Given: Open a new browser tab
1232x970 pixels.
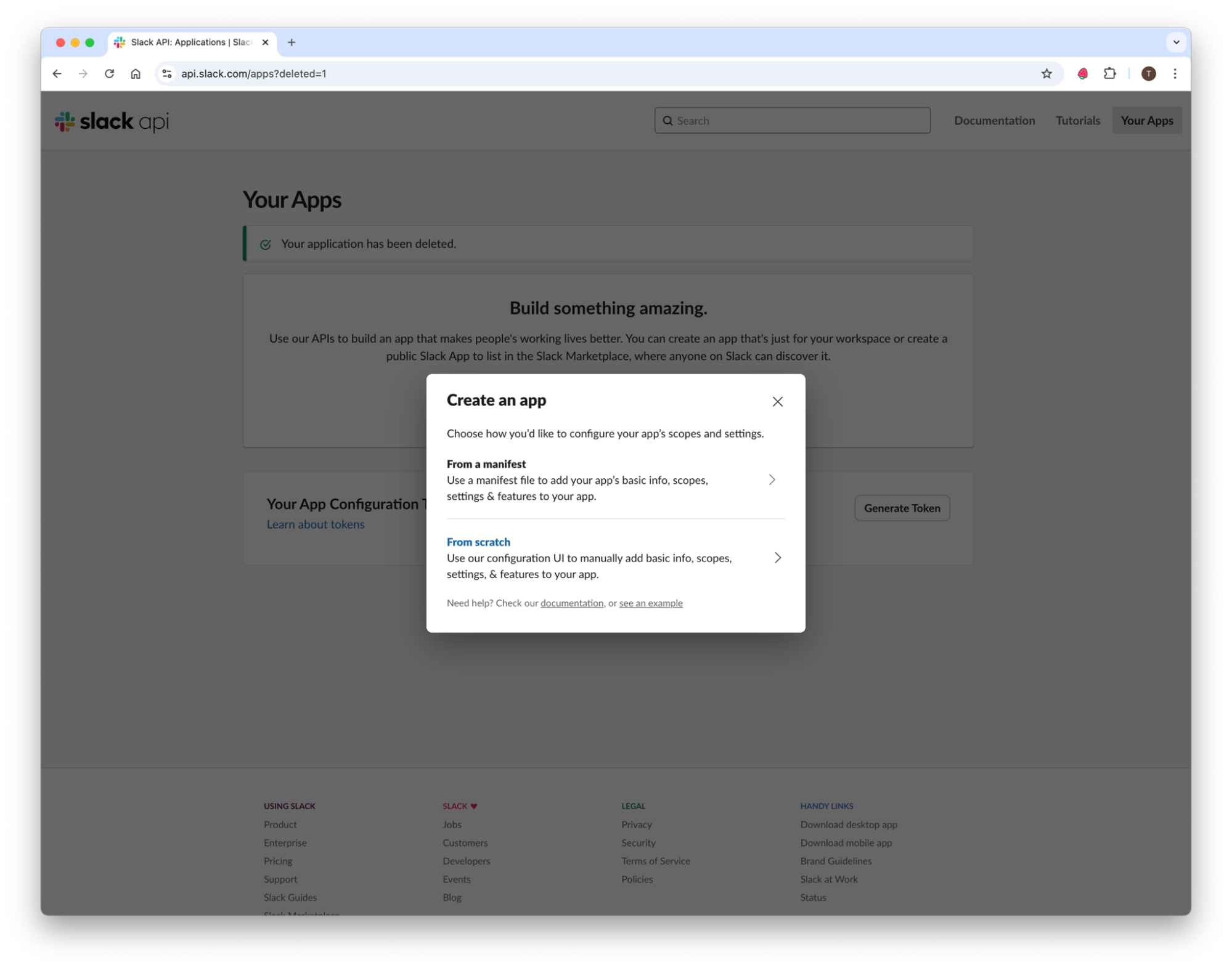Looking at the screenshot, I should tap(292, 43).
